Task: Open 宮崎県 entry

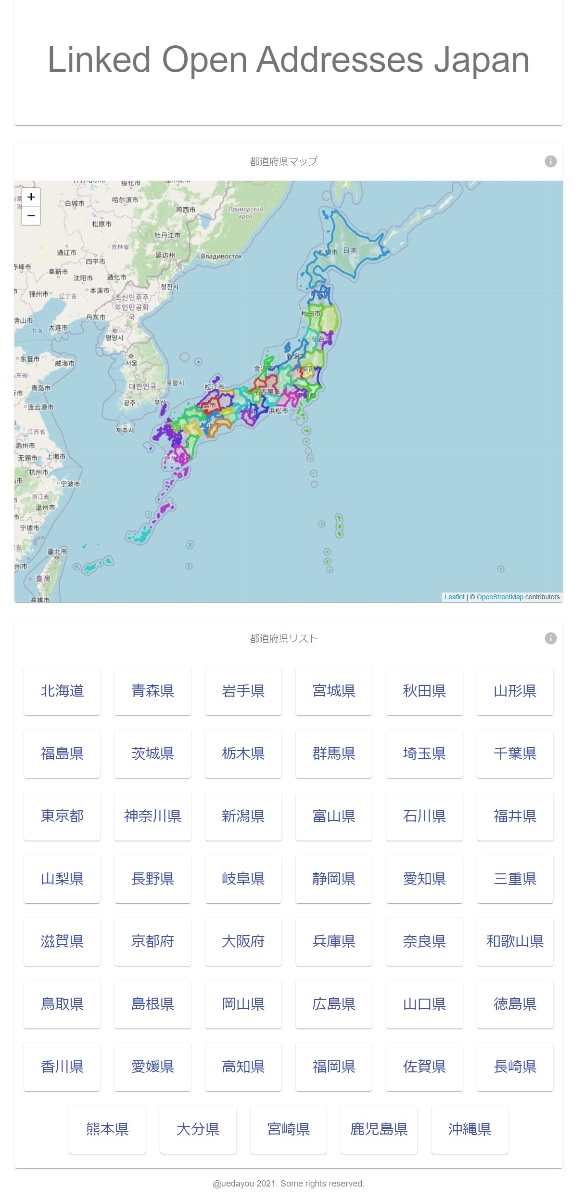Action: coord(288,1130)
